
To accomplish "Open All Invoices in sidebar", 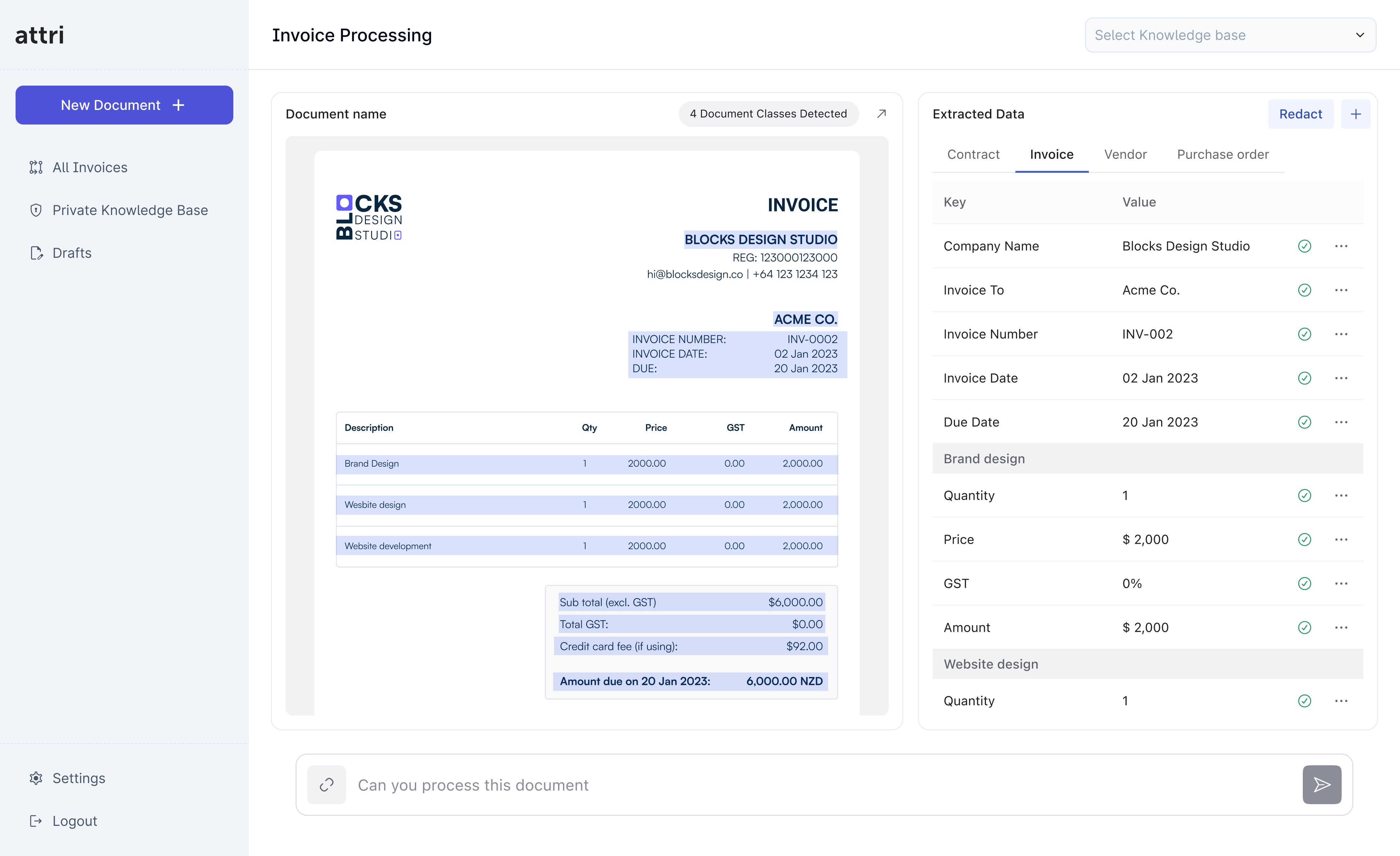I will (x=78, y=167).
